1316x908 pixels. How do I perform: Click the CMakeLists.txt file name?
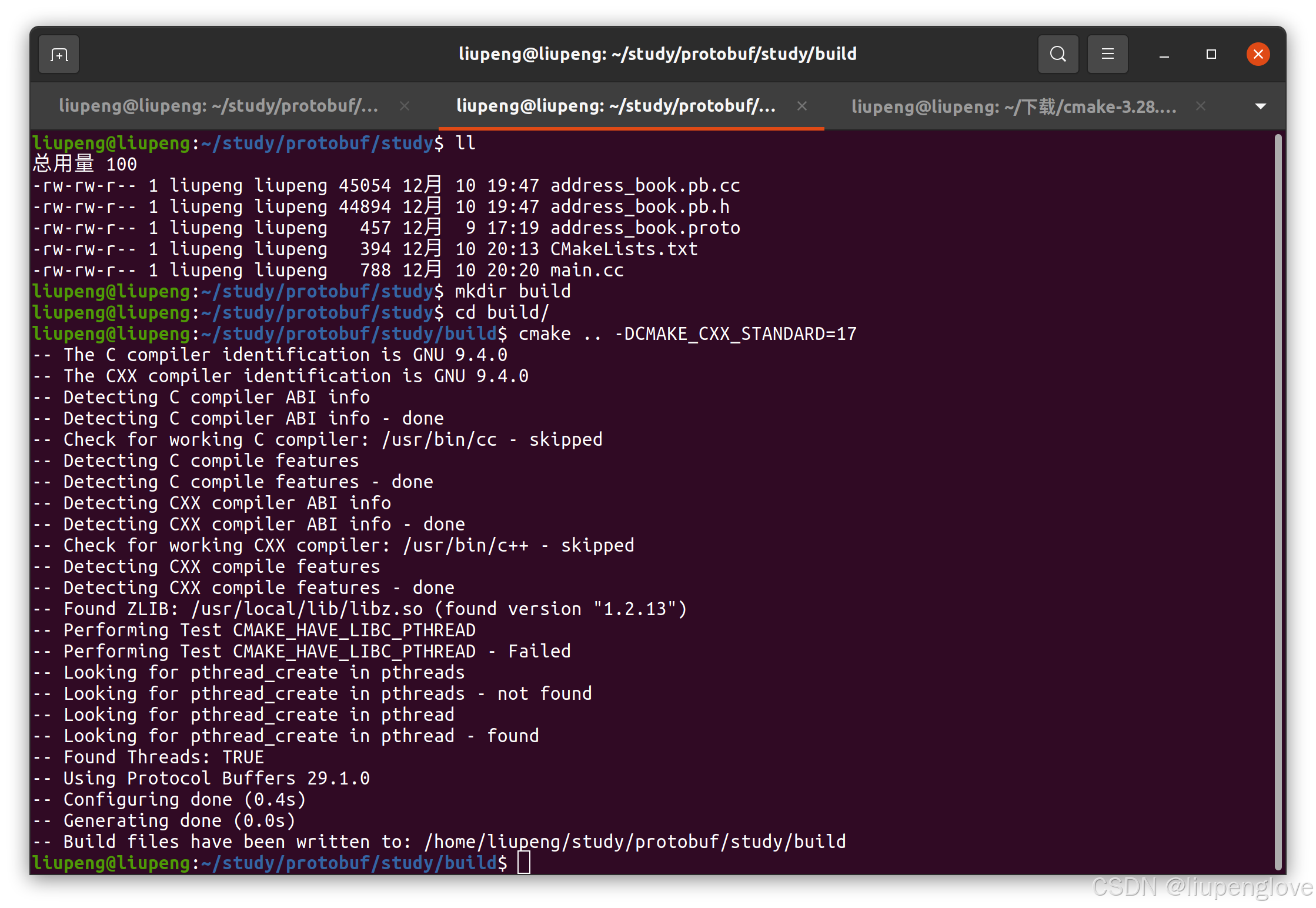[x=624, y=249]
